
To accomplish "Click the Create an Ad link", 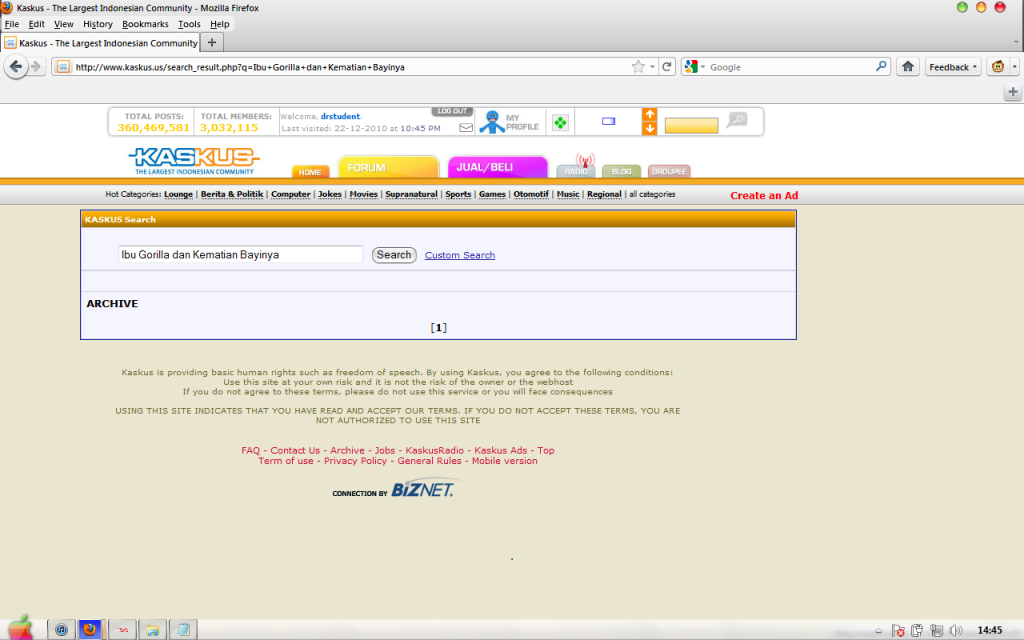I will 764,195.
